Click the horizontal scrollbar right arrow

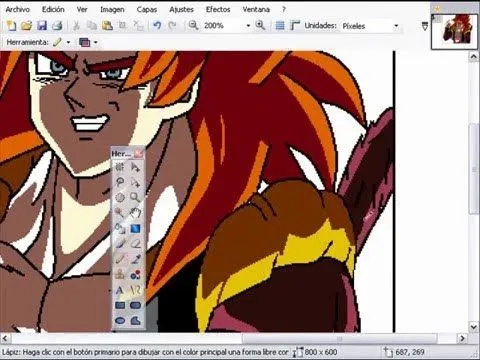462,339
